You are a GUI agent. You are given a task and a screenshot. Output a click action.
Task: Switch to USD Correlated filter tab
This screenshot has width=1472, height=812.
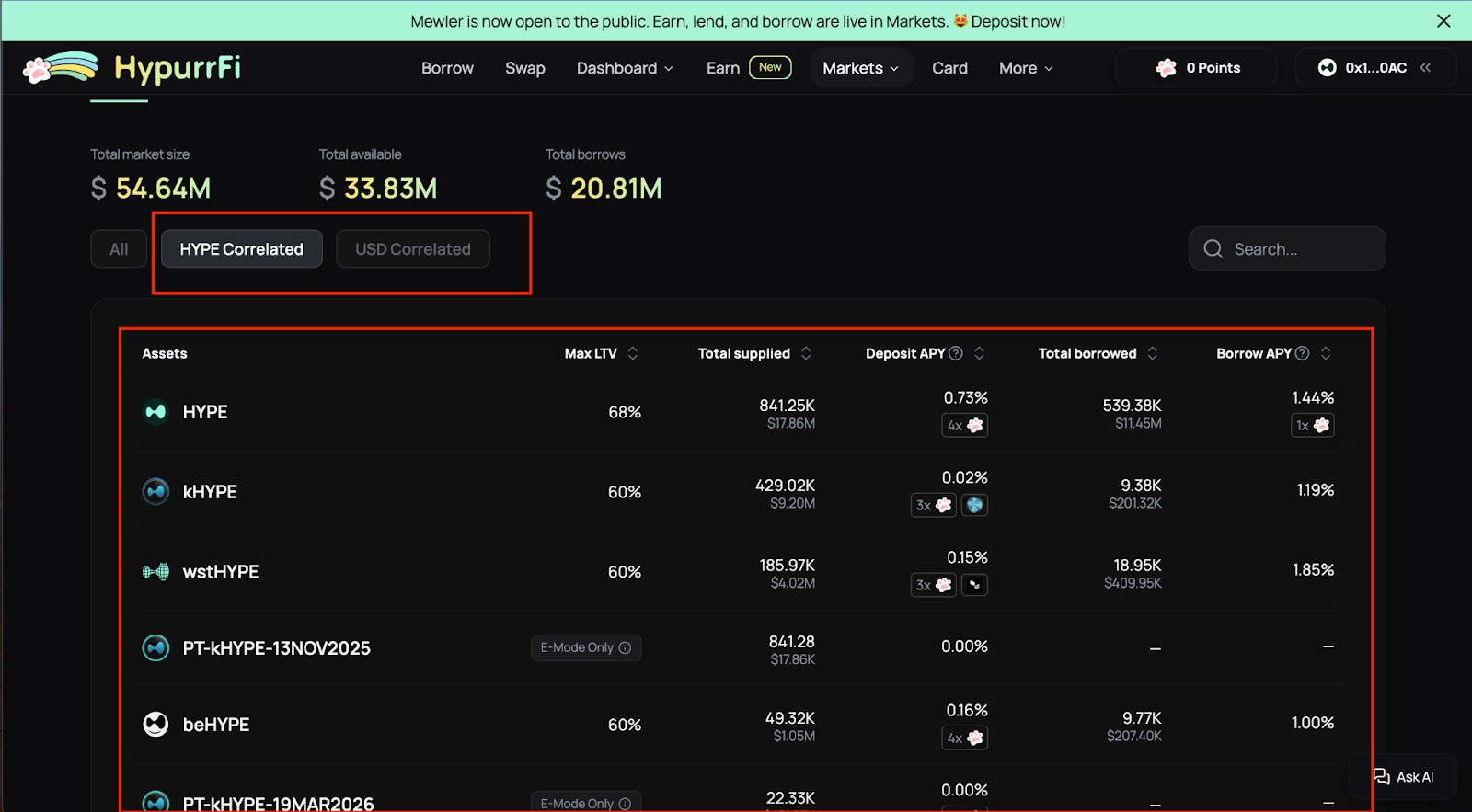pyautogui.click(x=413, y=248)
